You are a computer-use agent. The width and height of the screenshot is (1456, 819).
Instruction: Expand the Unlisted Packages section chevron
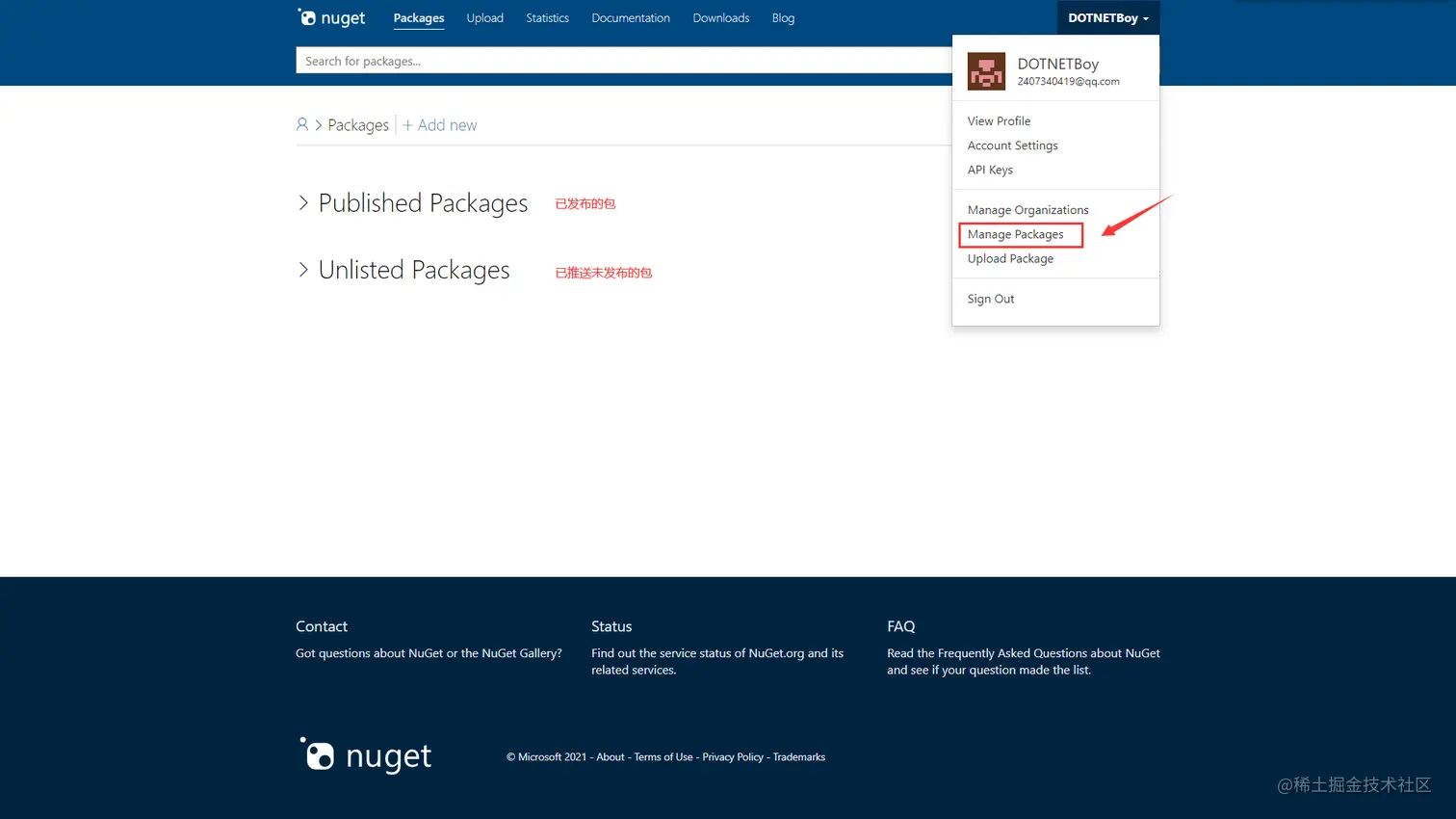[x=303, y=270]
